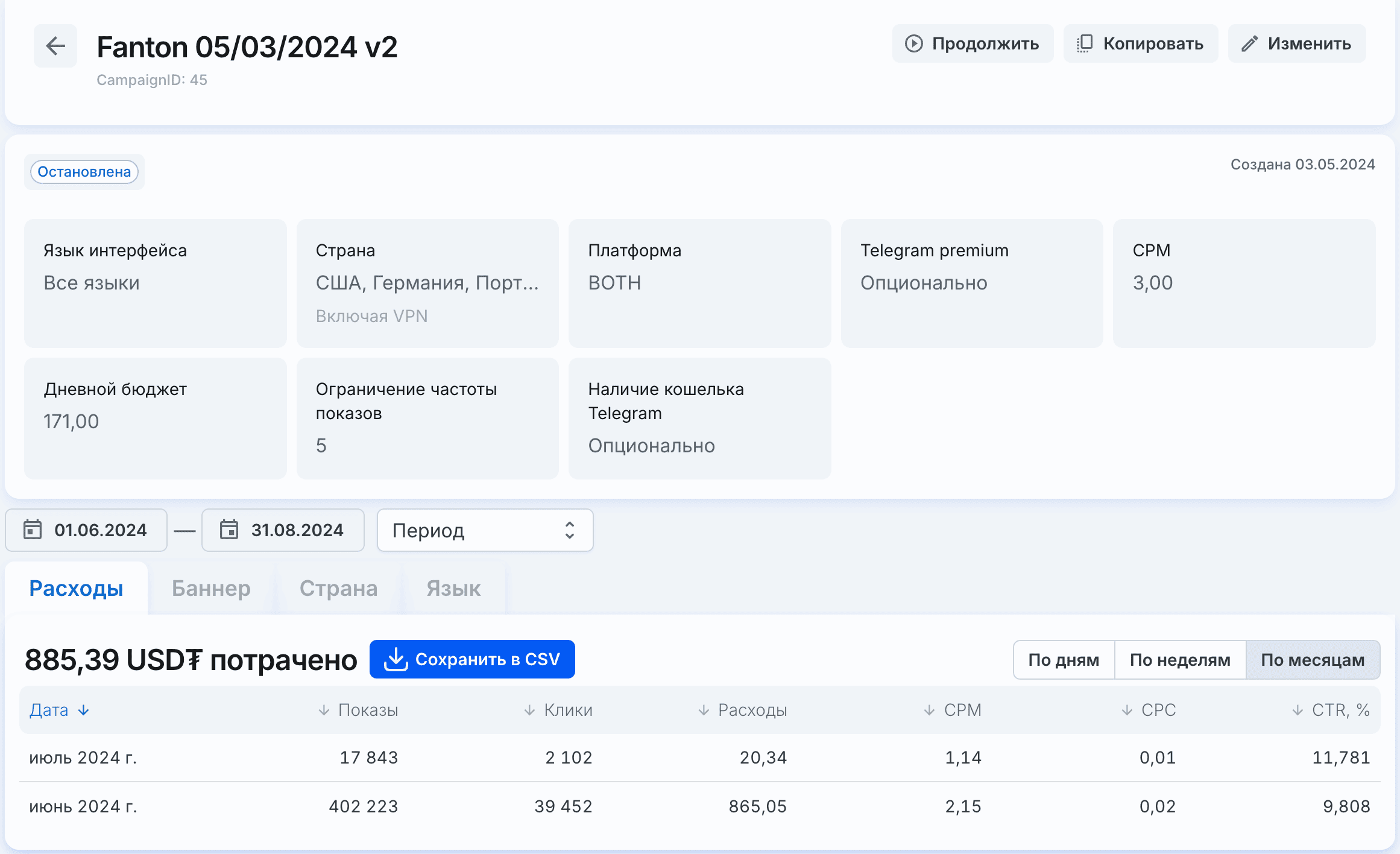The height and width of the screenshot is (854, 1400).
Task: Sort table by Расходы column
Action: (x=742, y=710)
